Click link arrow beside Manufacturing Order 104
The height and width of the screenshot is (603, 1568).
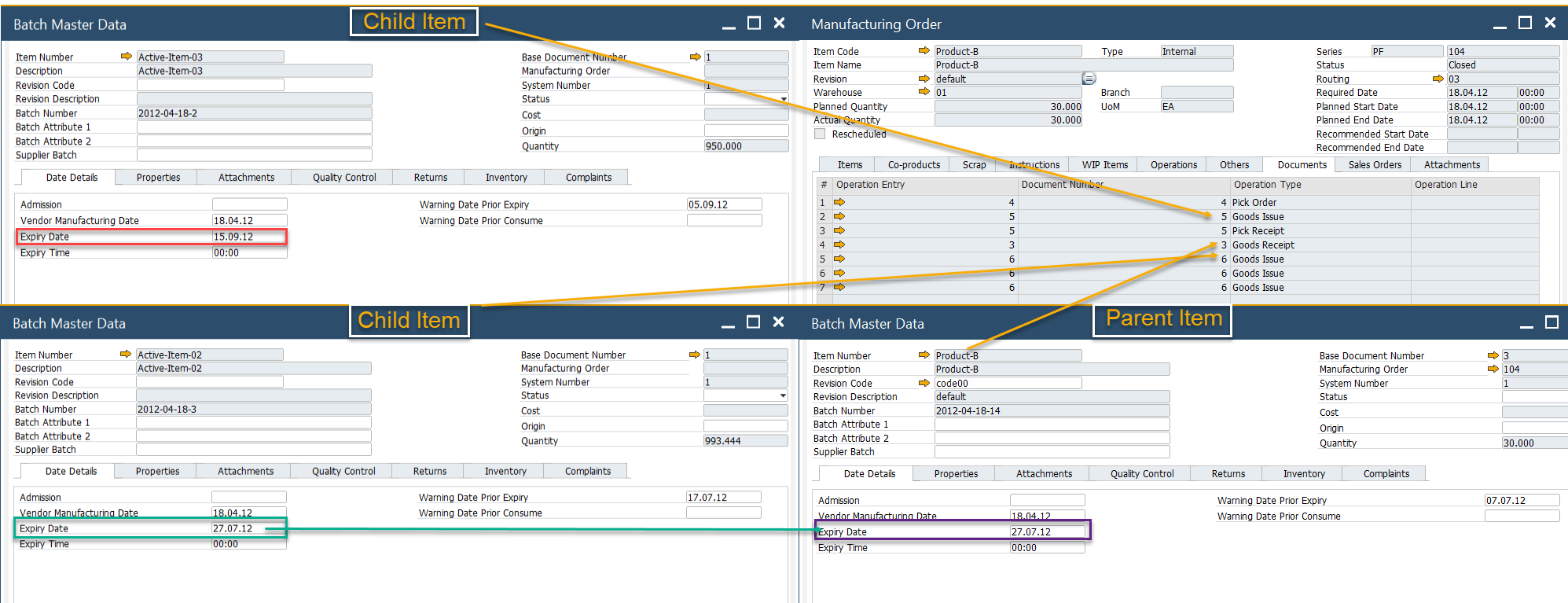[1493, 369]
